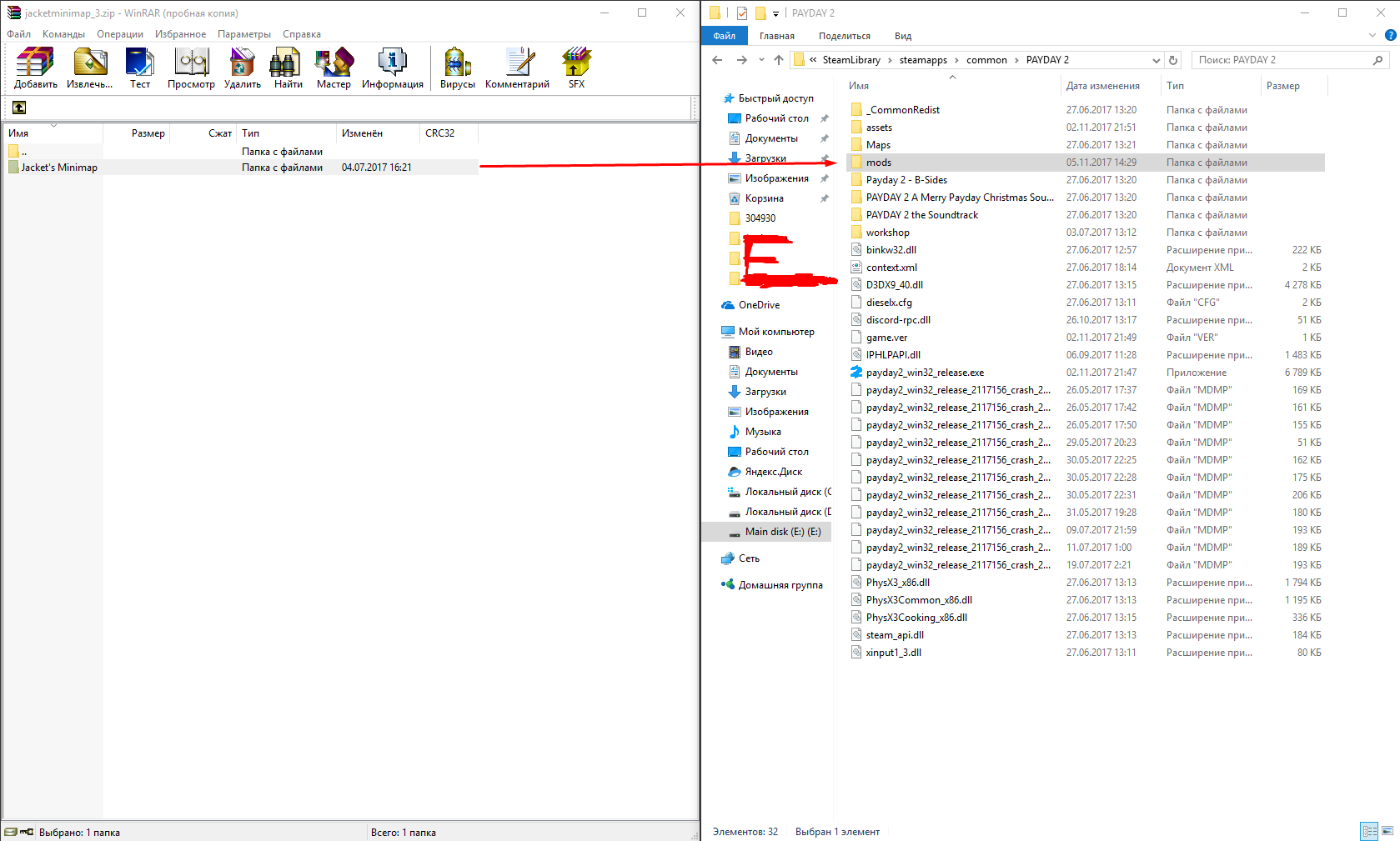
Task: Open Яндекс.Диск in navigation pane
Action: [773, 472]
